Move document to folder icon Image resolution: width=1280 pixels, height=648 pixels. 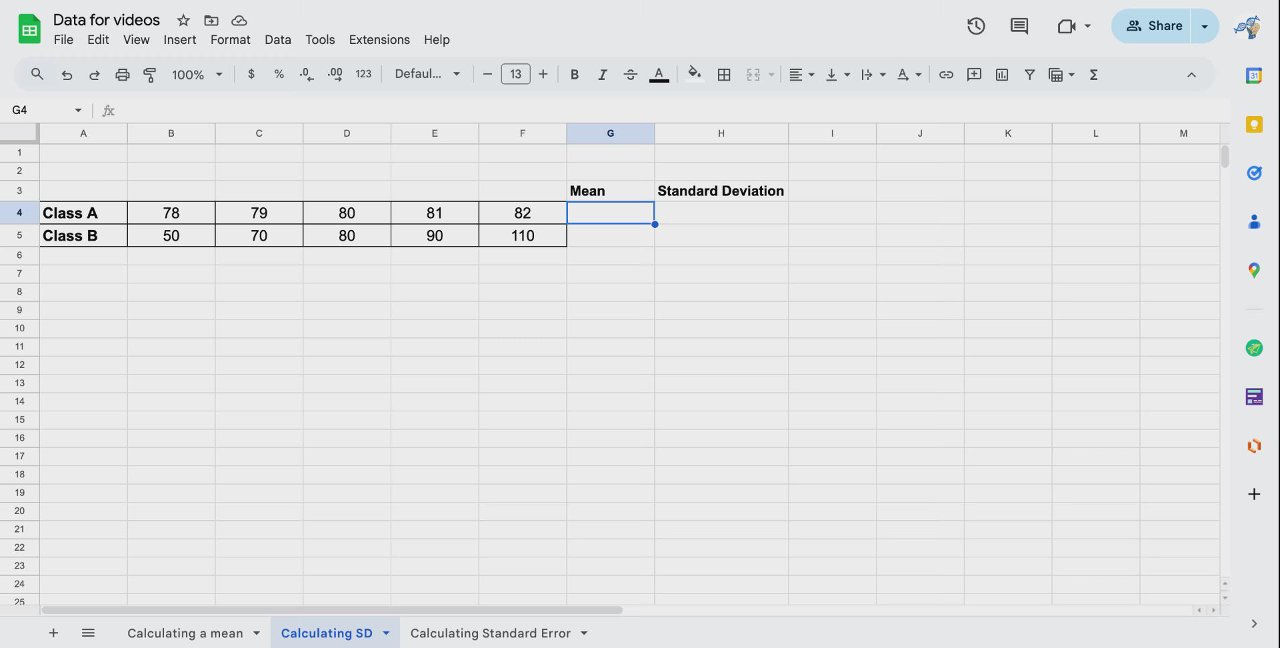click(211, 20)
